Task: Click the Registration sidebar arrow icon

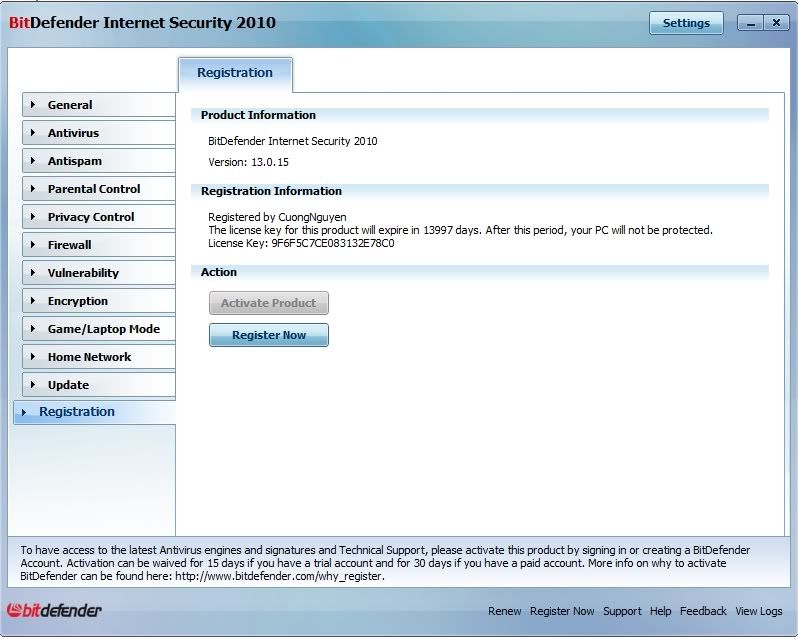Action: [24, 412]
